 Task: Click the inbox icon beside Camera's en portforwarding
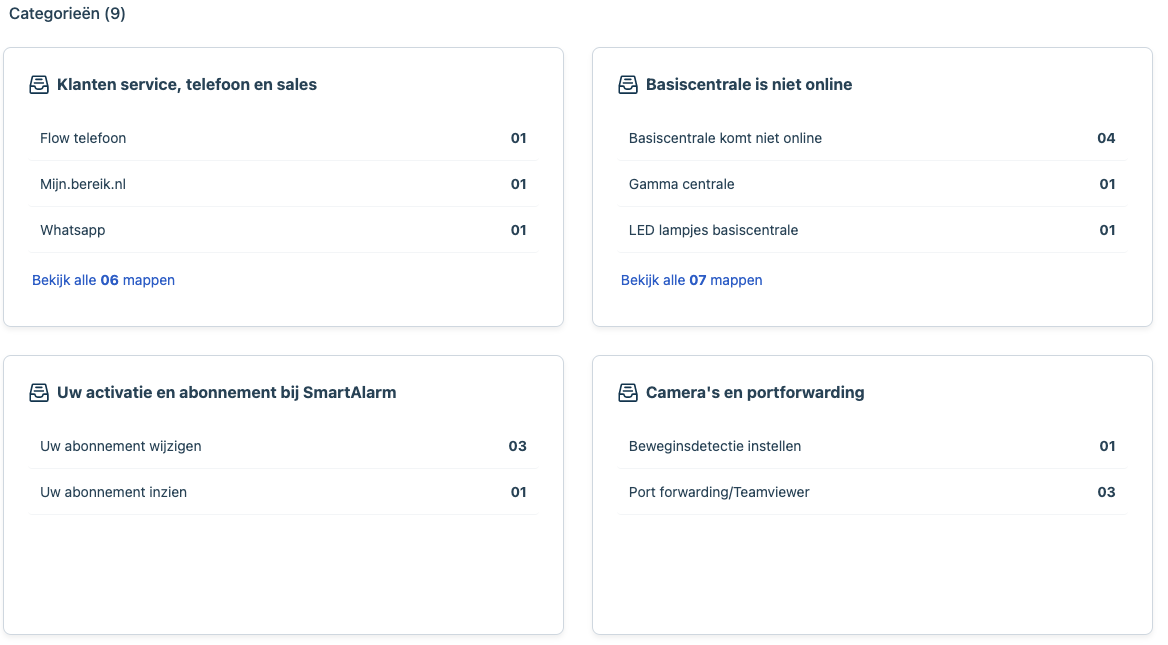[628, 393]
